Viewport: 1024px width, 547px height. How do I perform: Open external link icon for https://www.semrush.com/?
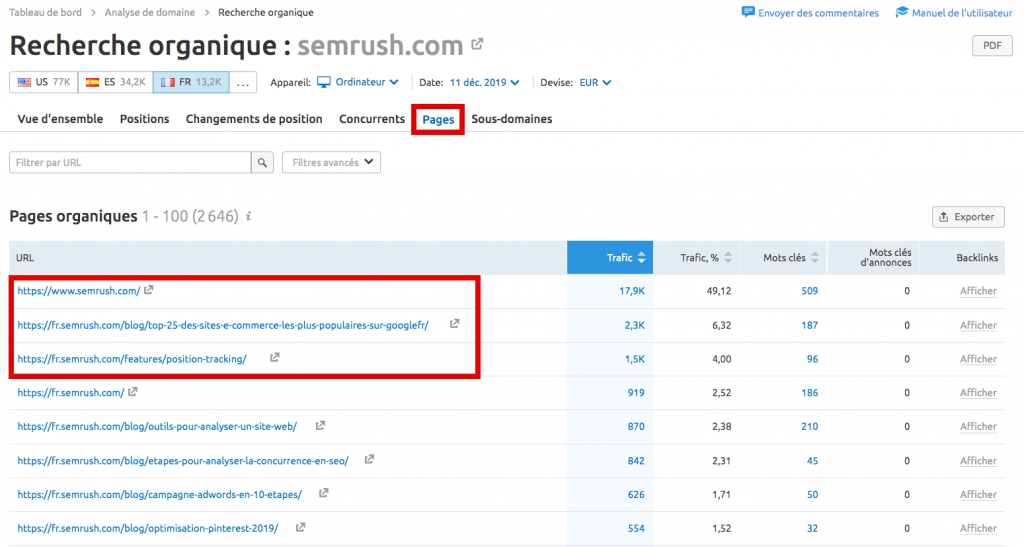coord(149,290)
